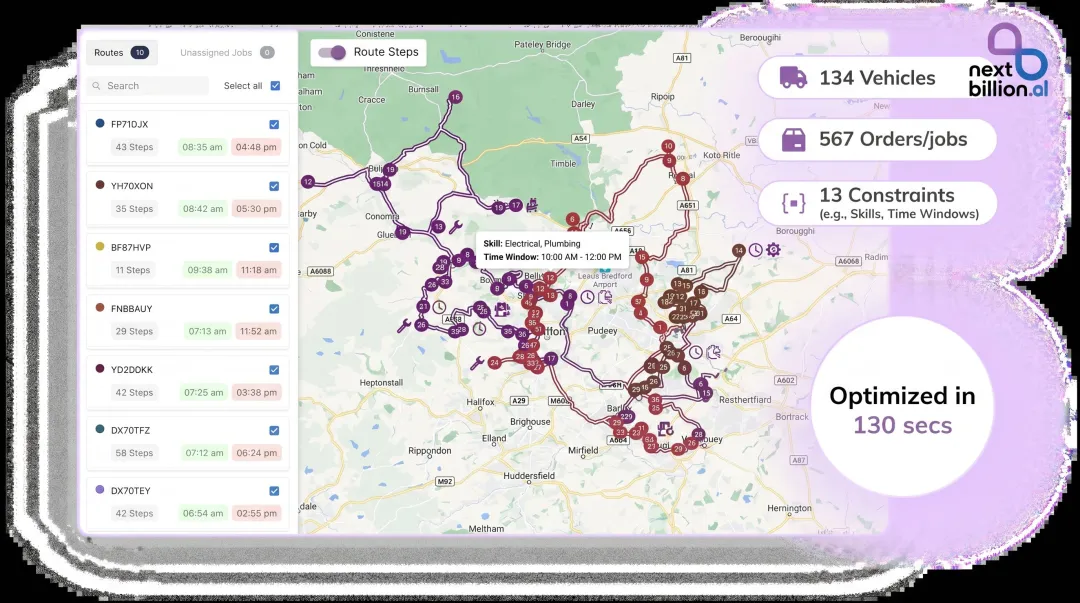
Task: Uncheck route FNBBAUY checkbox
Action: pos(274,309)
